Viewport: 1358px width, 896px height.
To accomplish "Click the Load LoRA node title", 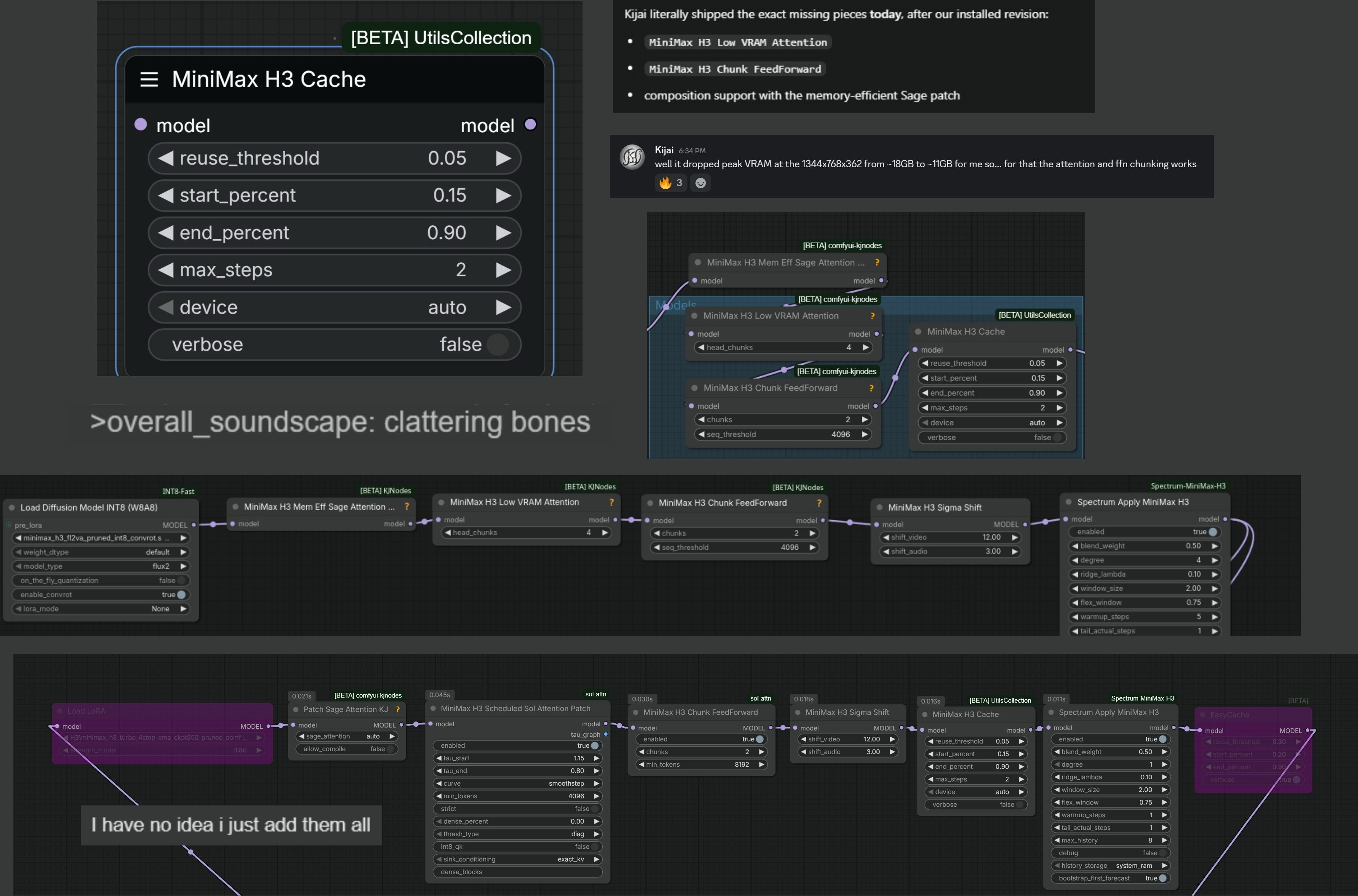I will coord(86,711).
